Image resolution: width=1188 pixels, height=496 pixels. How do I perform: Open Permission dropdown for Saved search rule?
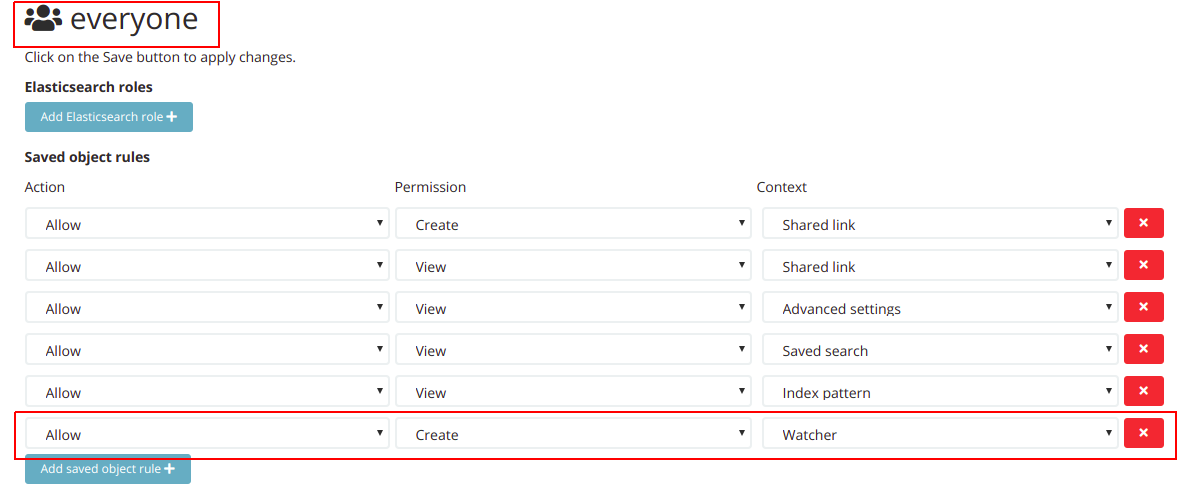pyautogui.click(x=573, y=350)
